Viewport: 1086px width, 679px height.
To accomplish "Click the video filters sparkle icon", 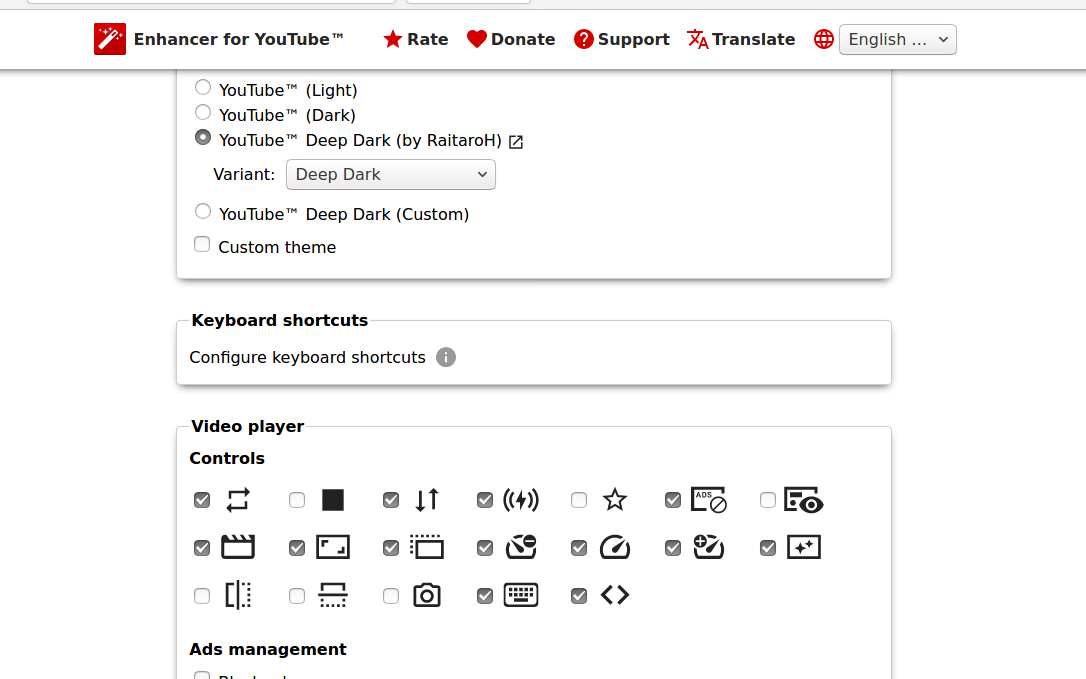I will click(803, 547).
